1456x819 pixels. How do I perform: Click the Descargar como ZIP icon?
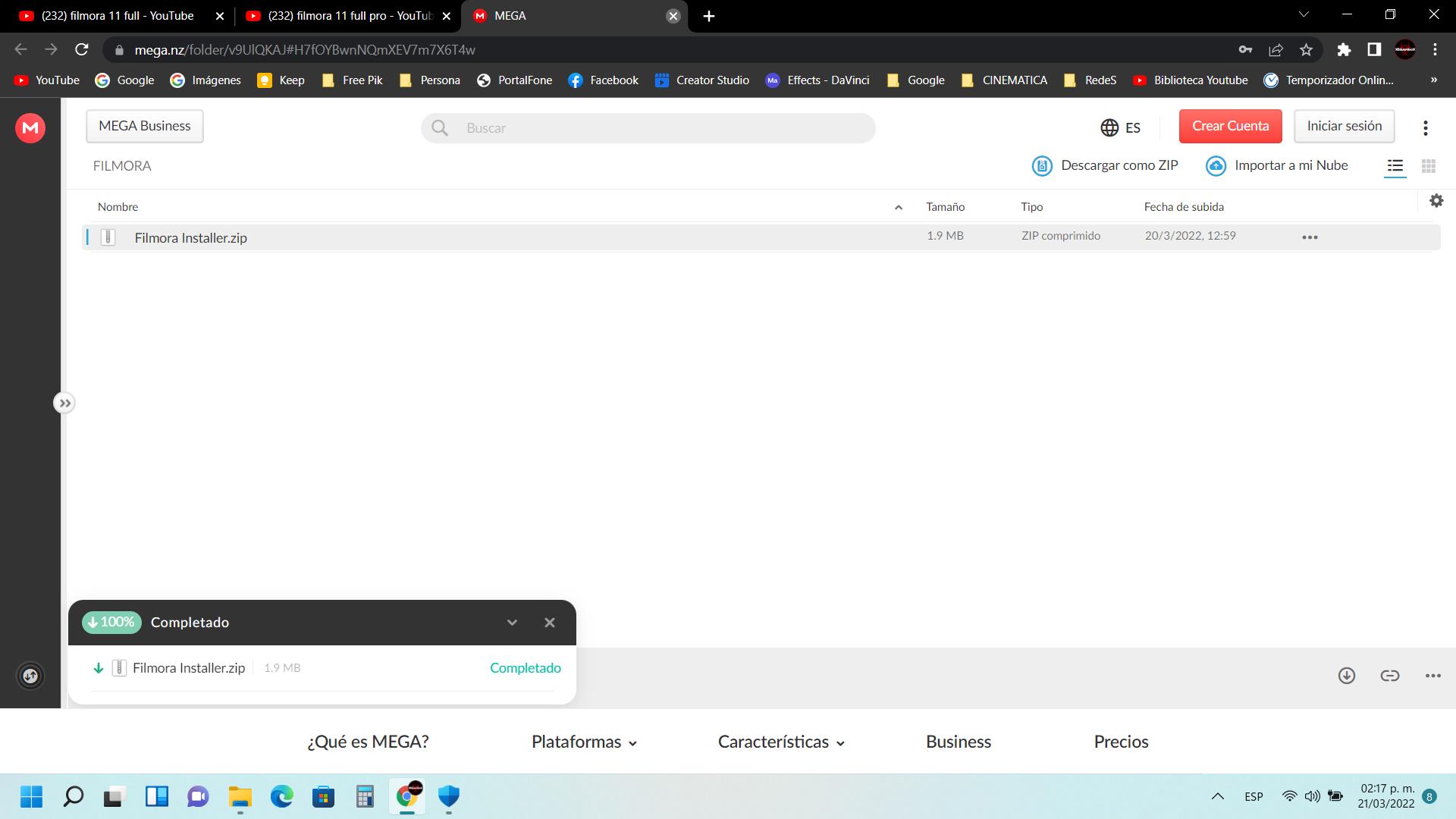[x=1042, y=166]
